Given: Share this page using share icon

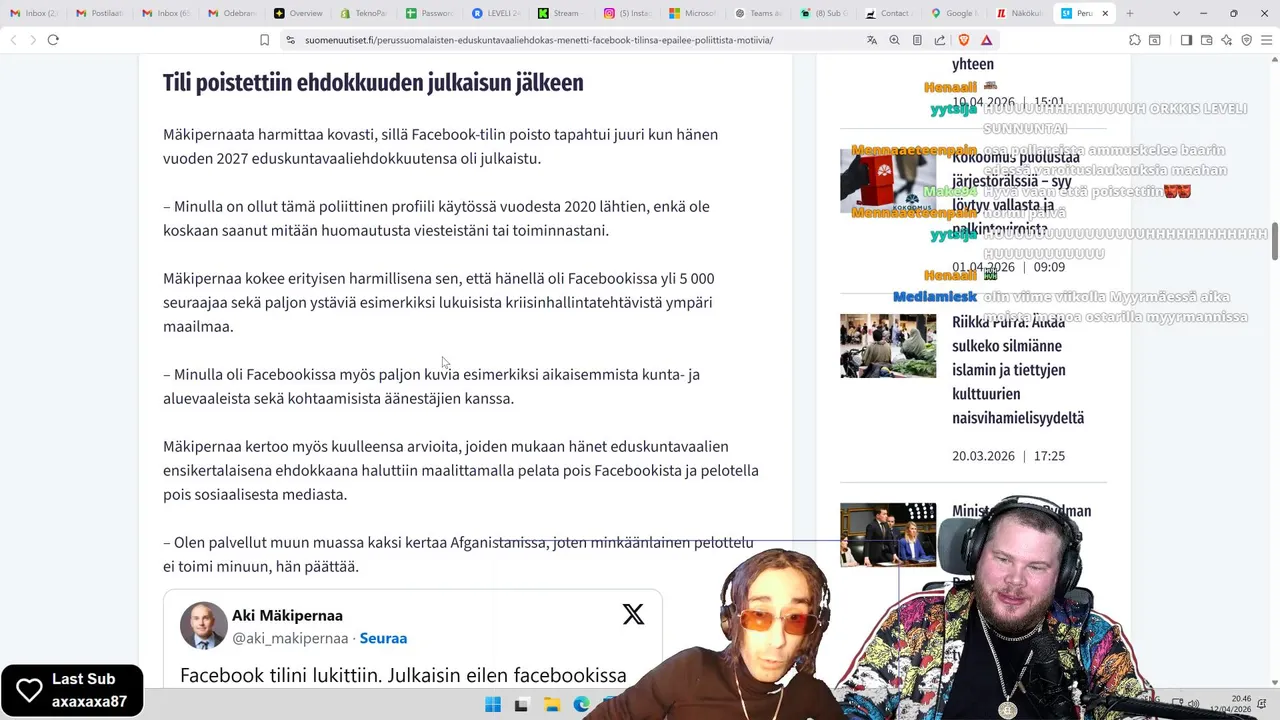Looking at the screenshot, I should pos(940,40).
